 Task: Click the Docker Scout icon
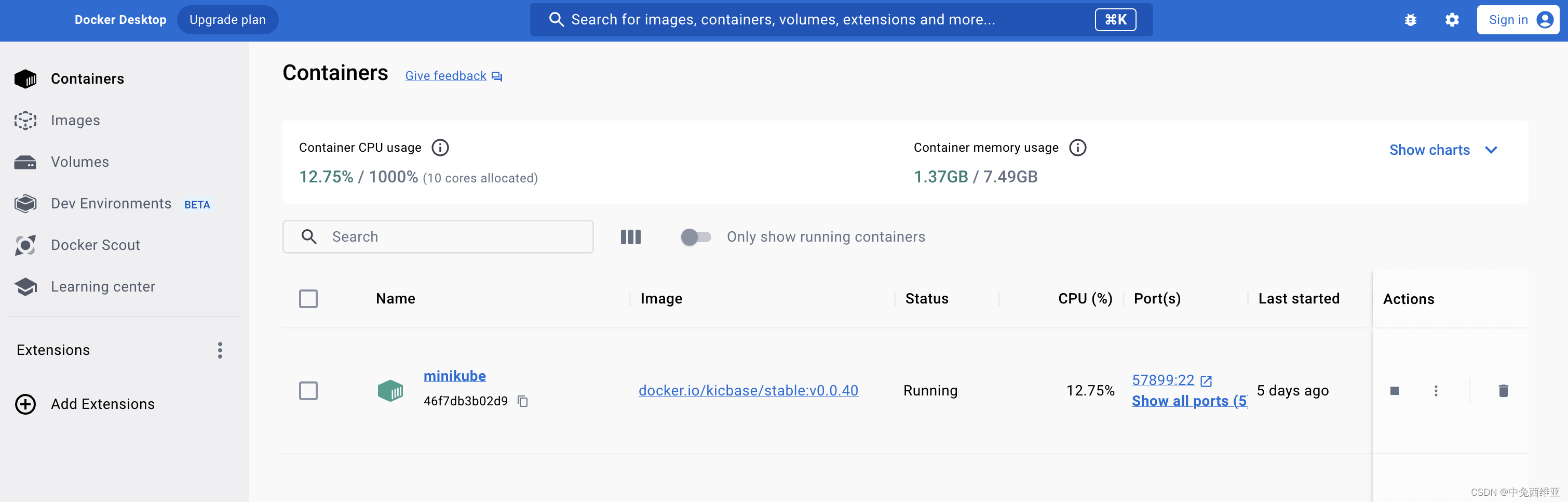pyautogui.click(x=25, y=245)
